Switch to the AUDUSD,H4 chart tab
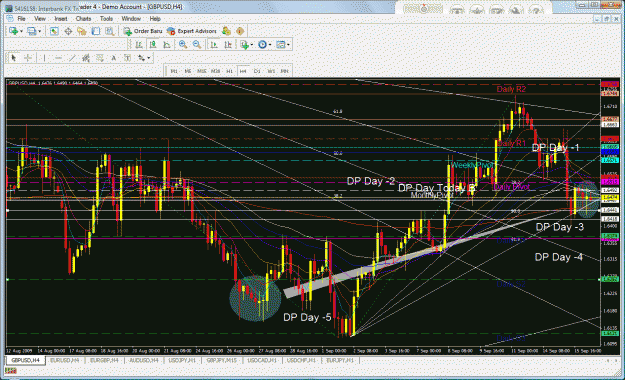 [143, 360]
